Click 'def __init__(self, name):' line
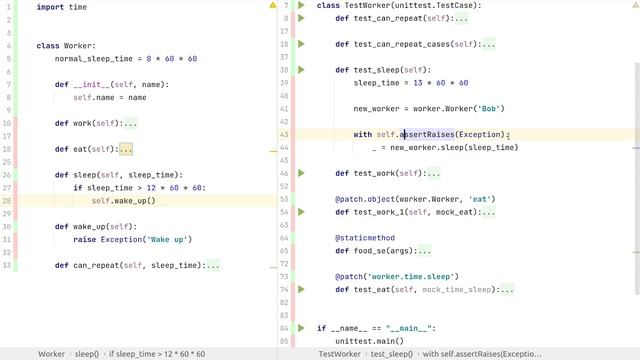640x360 pixels. point(112,84)
